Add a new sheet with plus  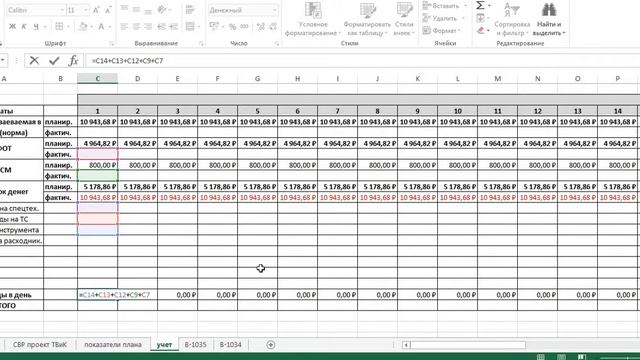click(x=270, y=345)
